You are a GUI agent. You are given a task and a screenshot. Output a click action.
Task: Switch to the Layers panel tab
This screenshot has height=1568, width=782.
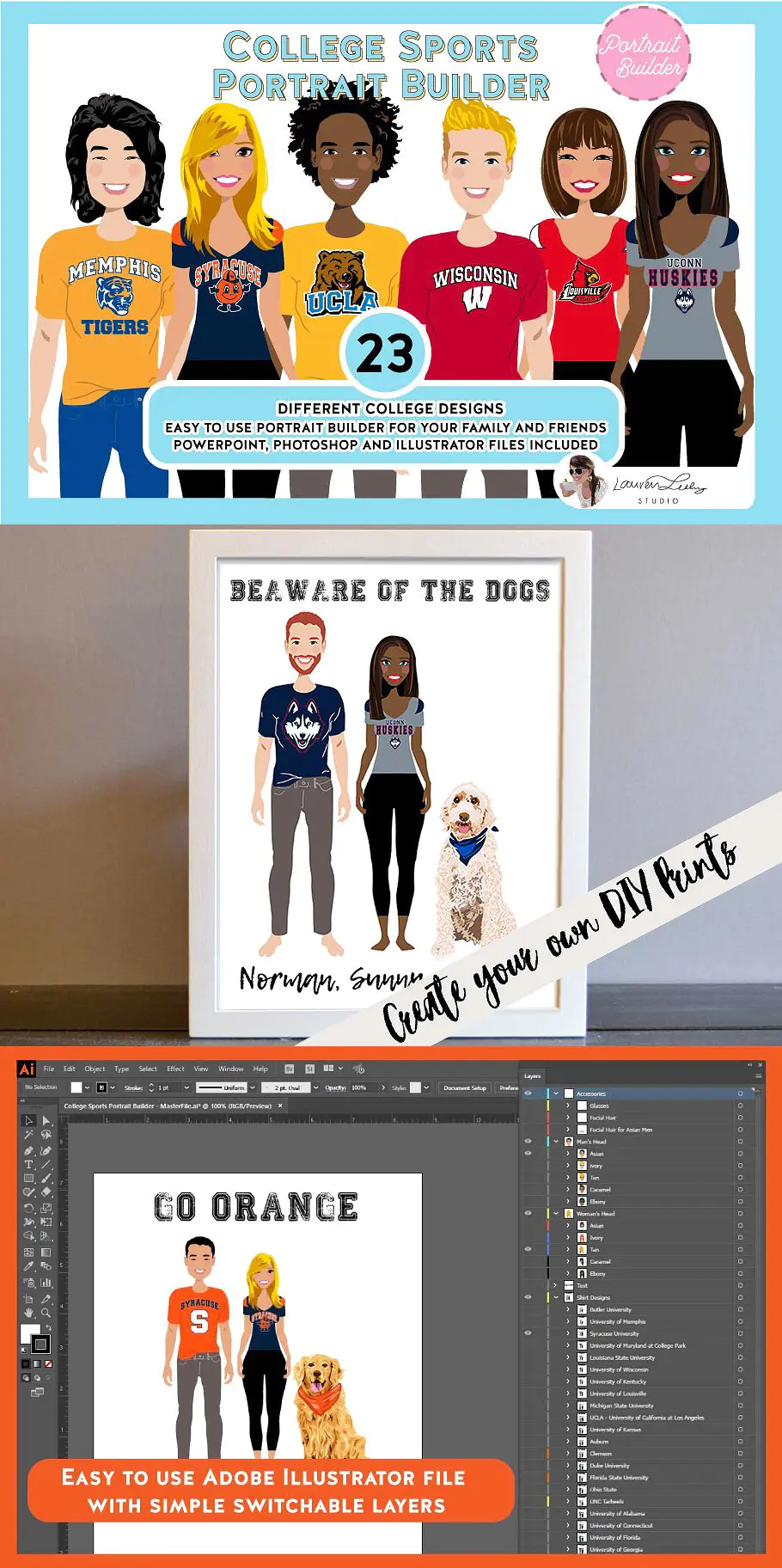(x=533, y=1075)
